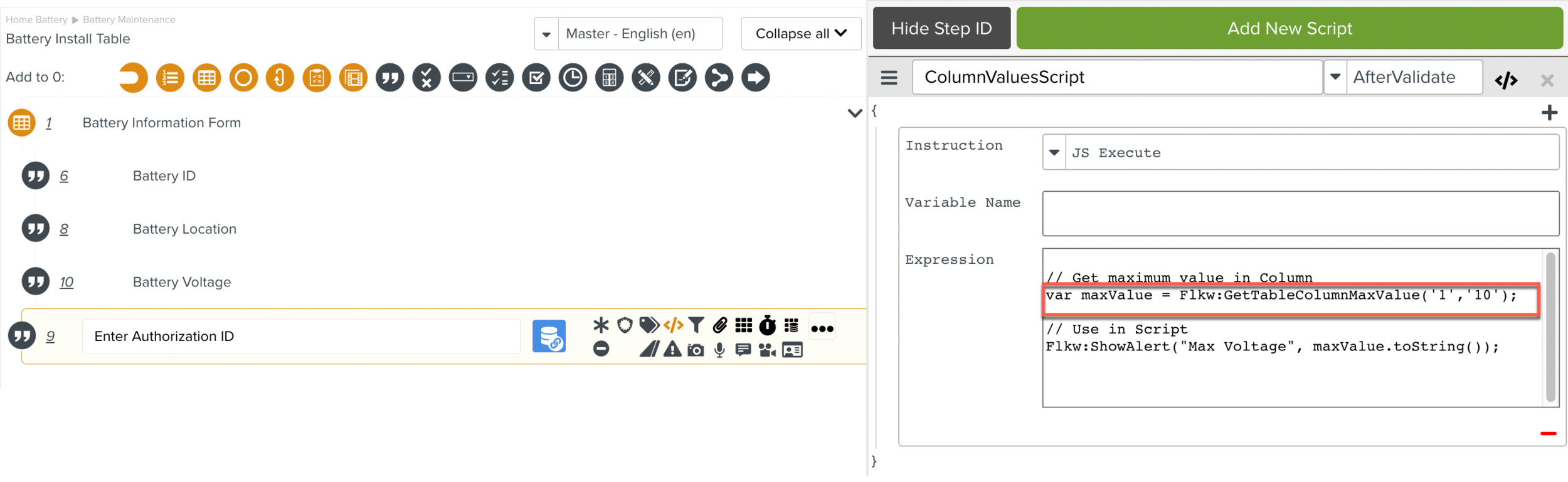Viewport: 1568px width, 482px height.
Task: Click the paperclip attachment icon
Action: tap(720, 325)
